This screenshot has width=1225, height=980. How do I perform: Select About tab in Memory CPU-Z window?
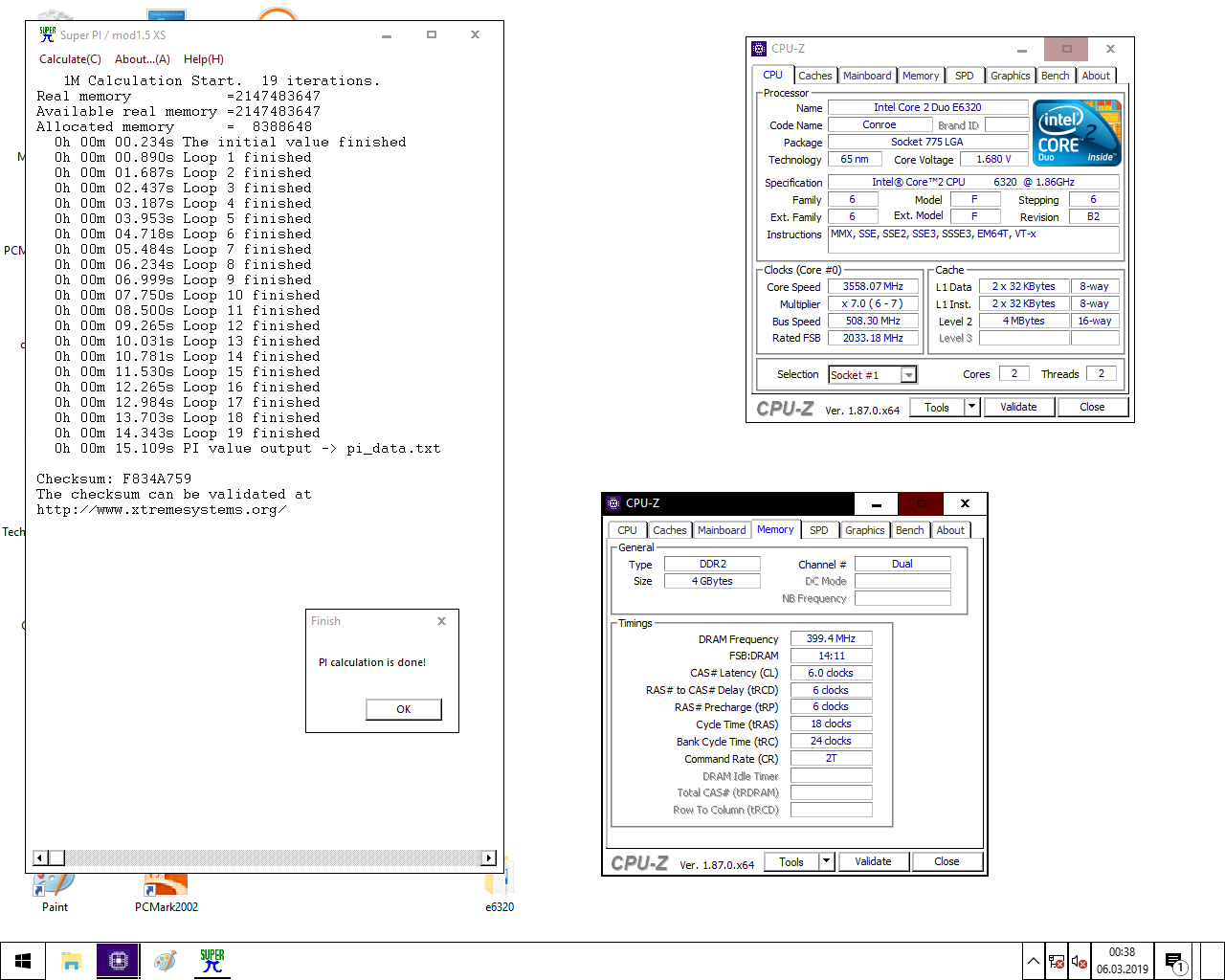951,530
